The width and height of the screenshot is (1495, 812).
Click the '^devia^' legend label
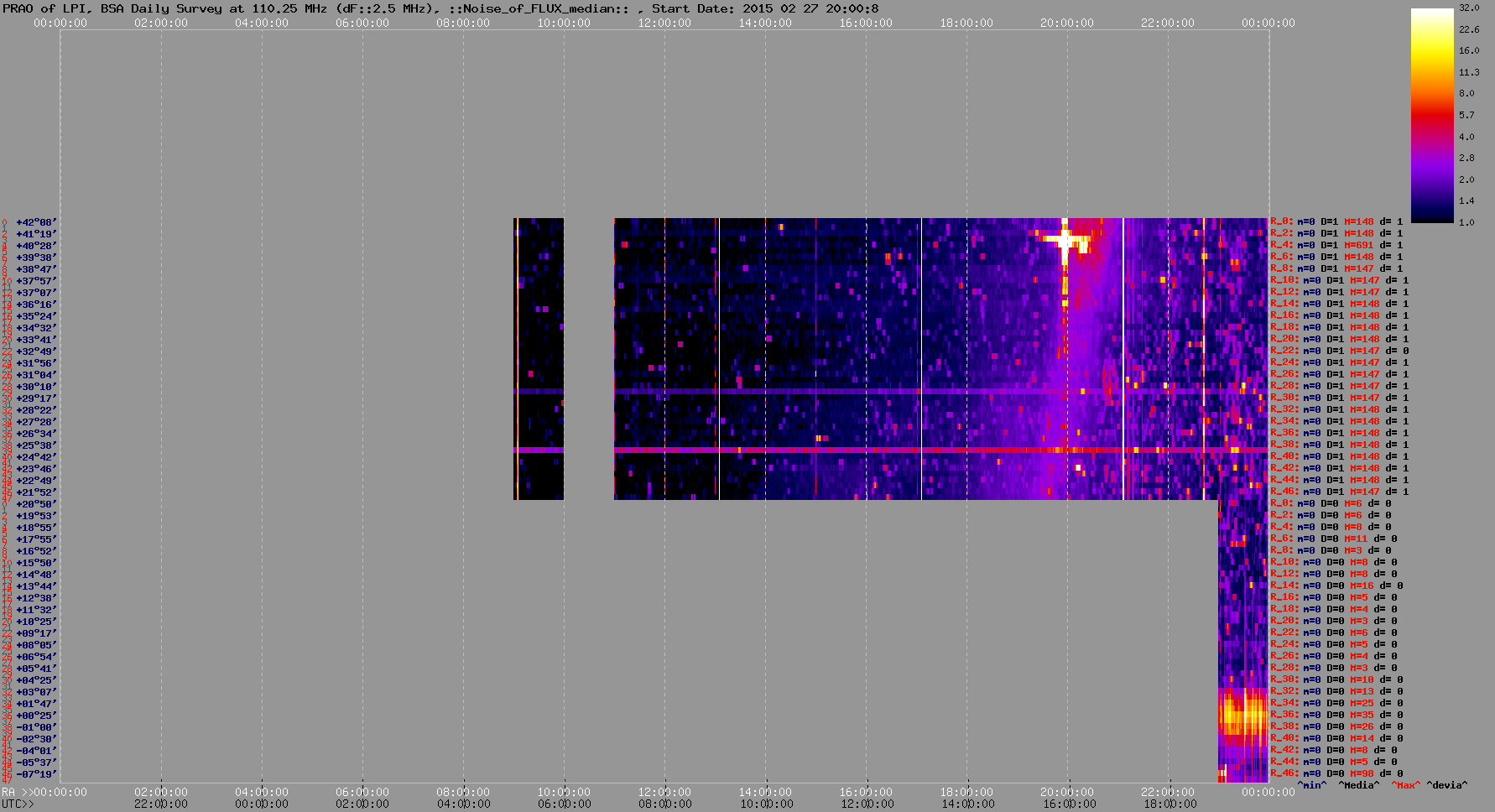coord(1447,785)
